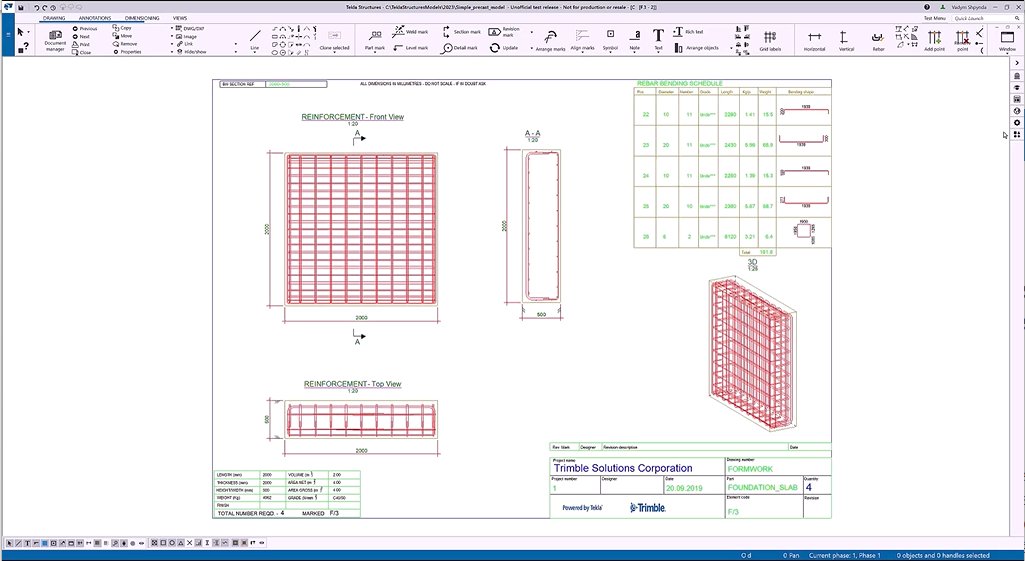Add Grid labels
The width and height of the screenshot is (1025, 561).
769,40
